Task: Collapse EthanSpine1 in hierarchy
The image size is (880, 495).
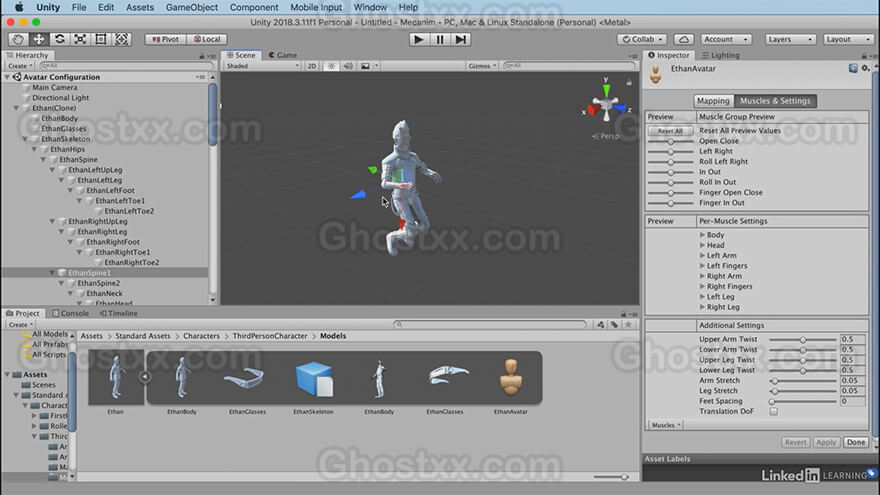Action: point(52,273)
